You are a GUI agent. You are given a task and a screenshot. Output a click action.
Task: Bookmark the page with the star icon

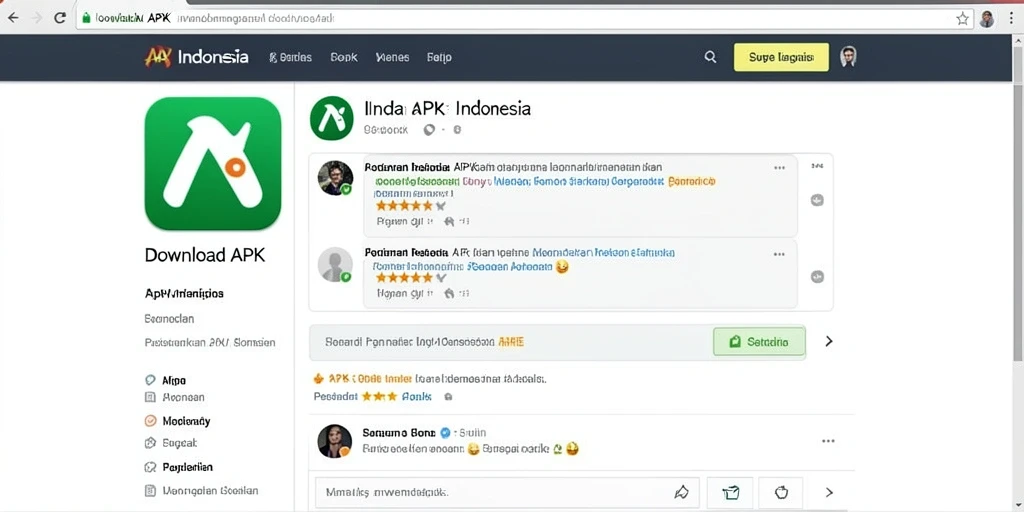click(x=963, y=19)
